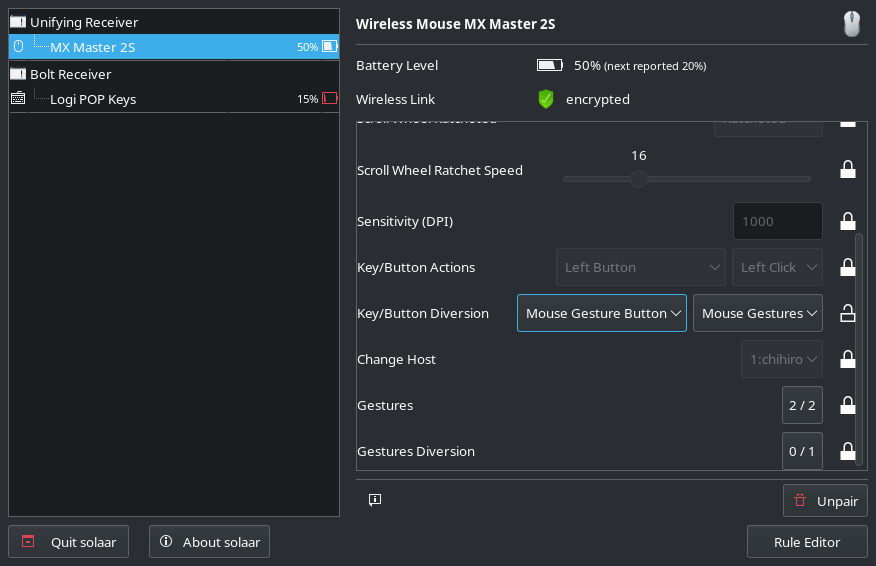The width and height of the screenshot is (876, 566).
Task: Toggle the lock for Change Host
Action: [x=848, y=359]
